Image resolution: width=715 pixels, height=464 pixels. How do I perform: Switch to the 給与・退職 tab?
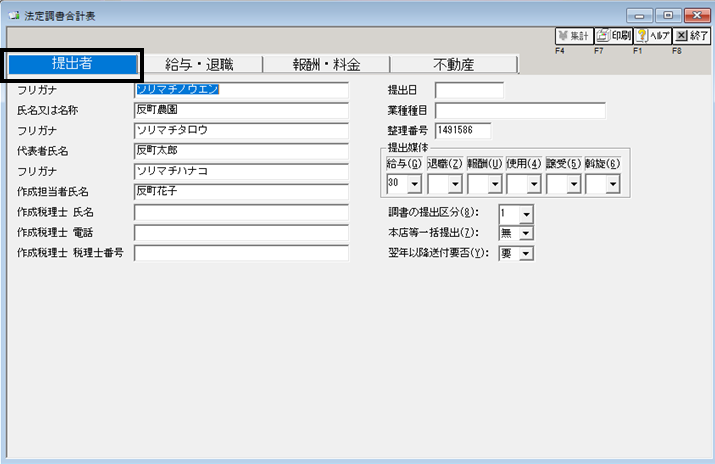point(199,65)
